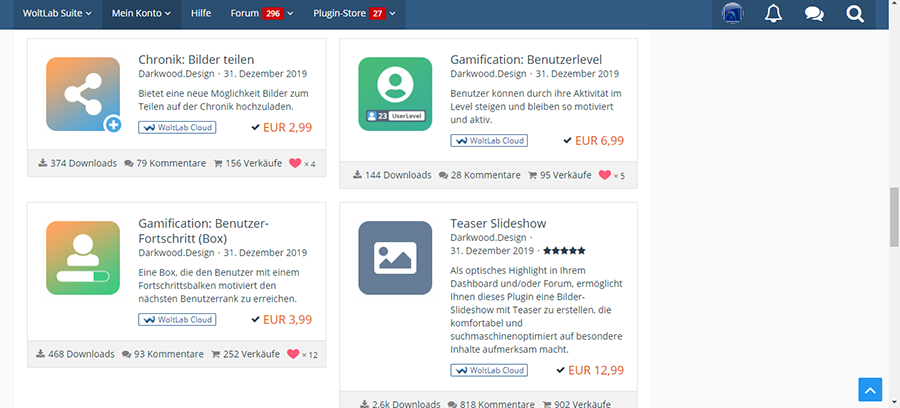This screenshot has height=408, width=900.
Task: Click the Chronik: Bilder teilen share icon
Action: pos(83,94)
